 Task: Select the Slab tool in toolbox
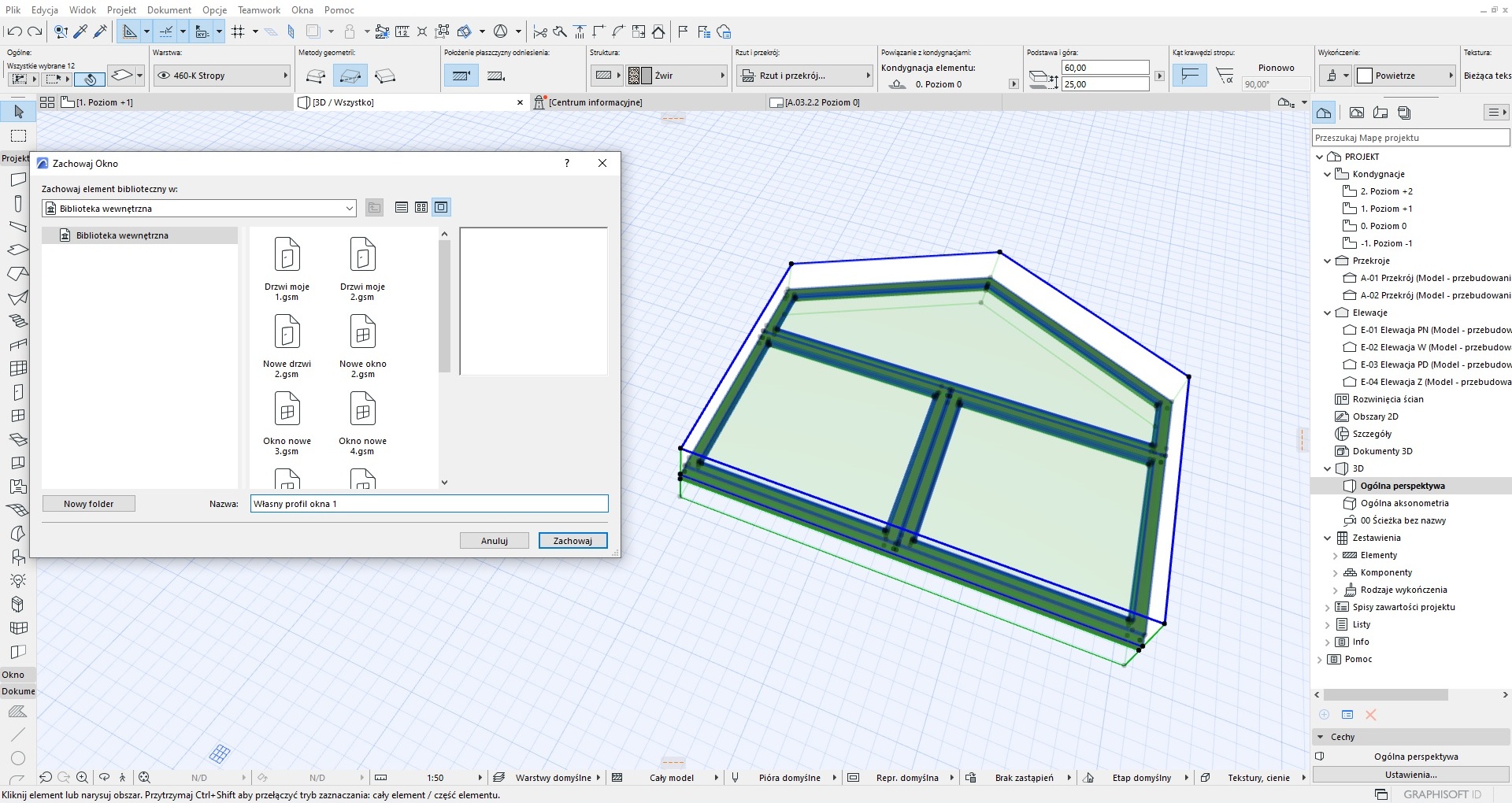click(x=18, y=250)
